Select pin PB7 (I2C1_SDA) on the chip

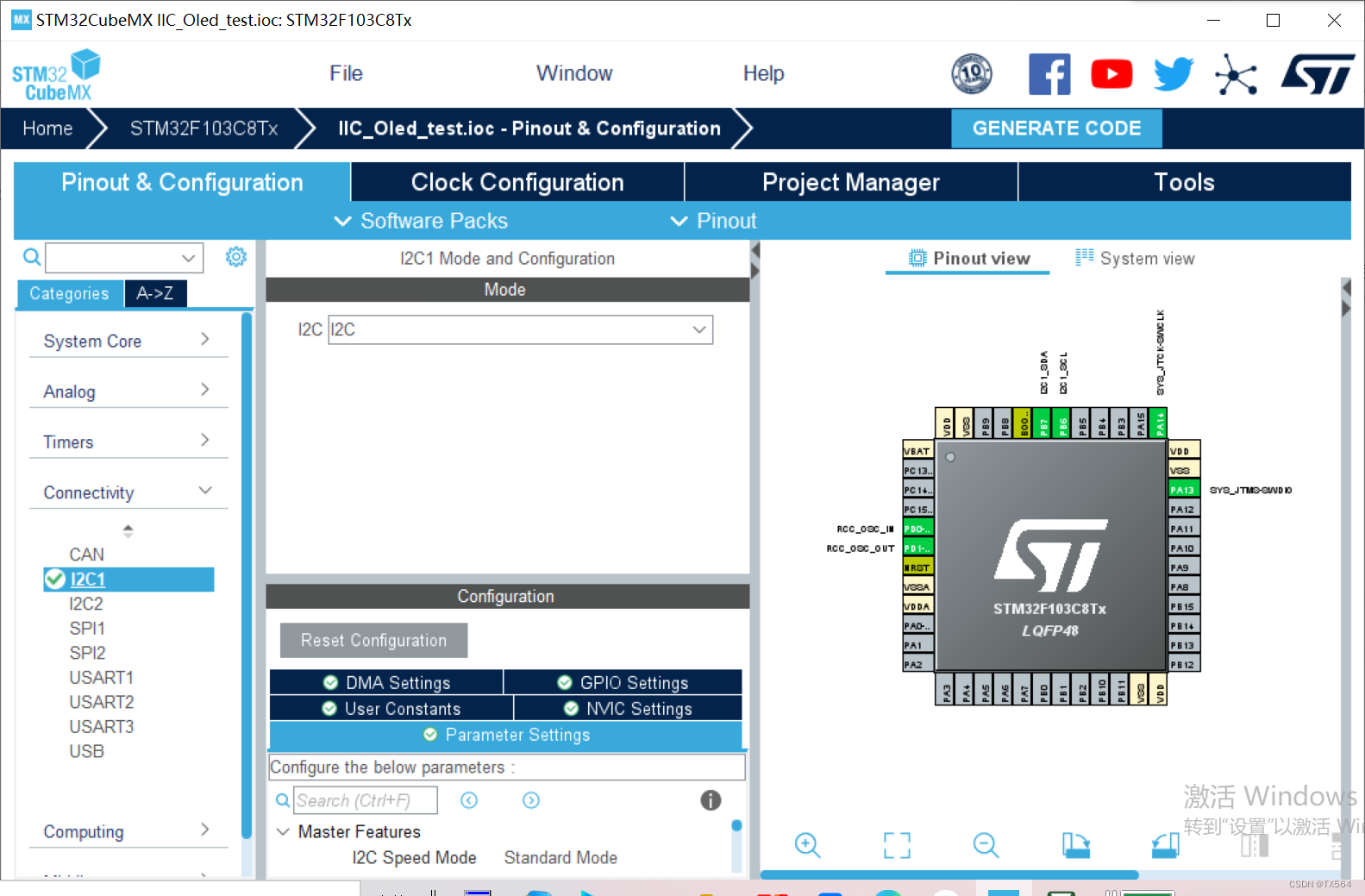[1043, 423]
